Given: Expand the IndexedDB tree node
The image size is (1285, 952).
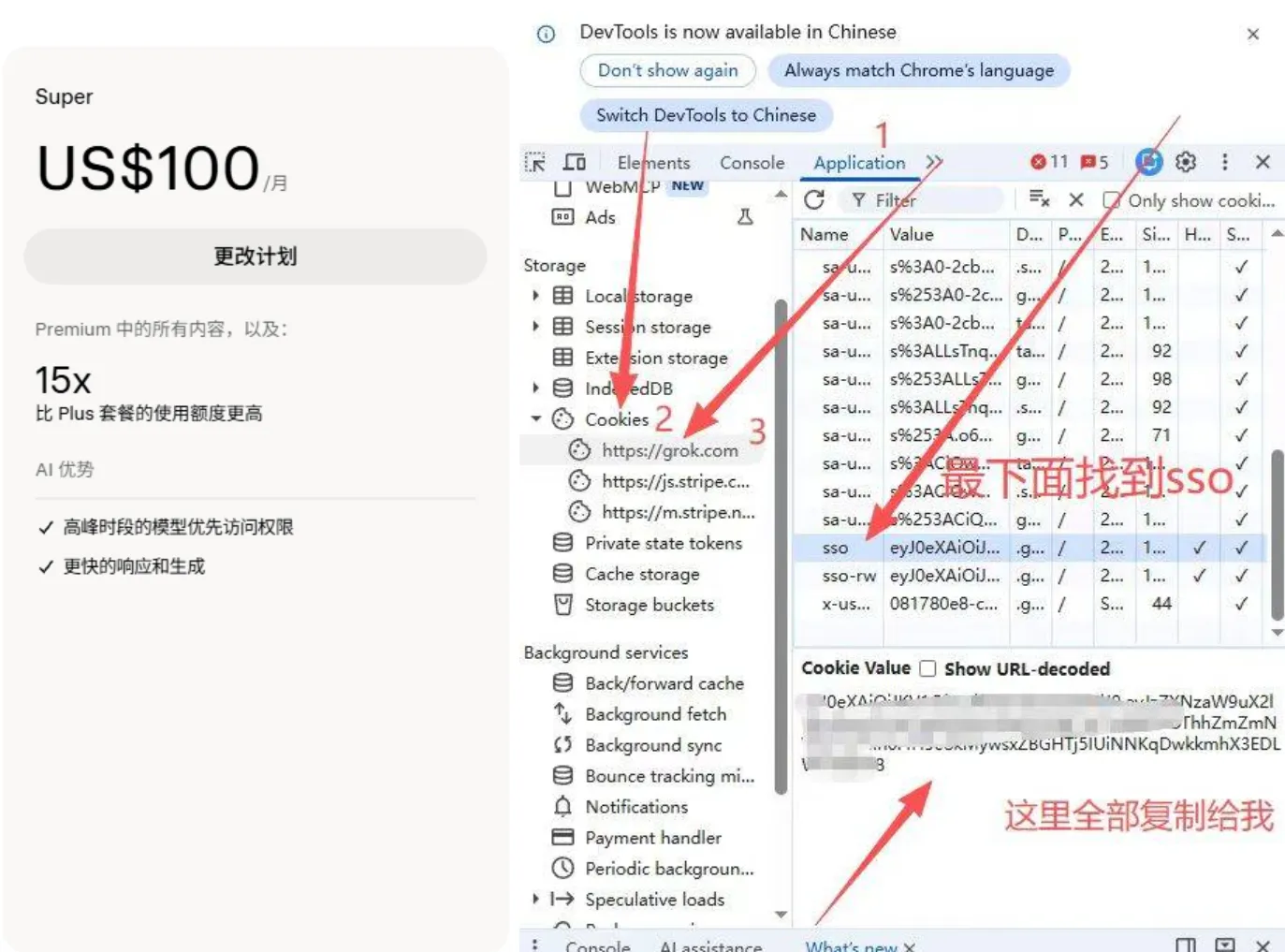Looking at the screenshot, I should (535, 388).
